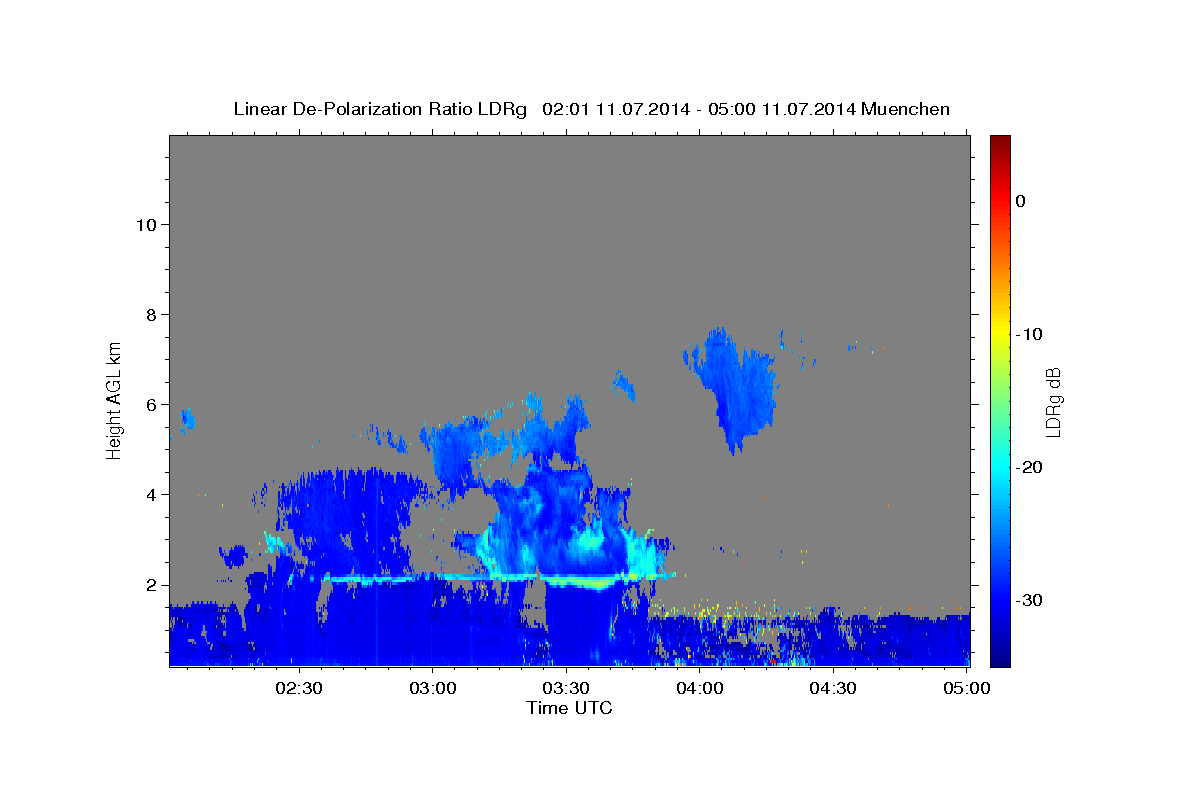Click the 02:30 time tick label
This screenshot has width=1200, height=800.
coord(299,688)
